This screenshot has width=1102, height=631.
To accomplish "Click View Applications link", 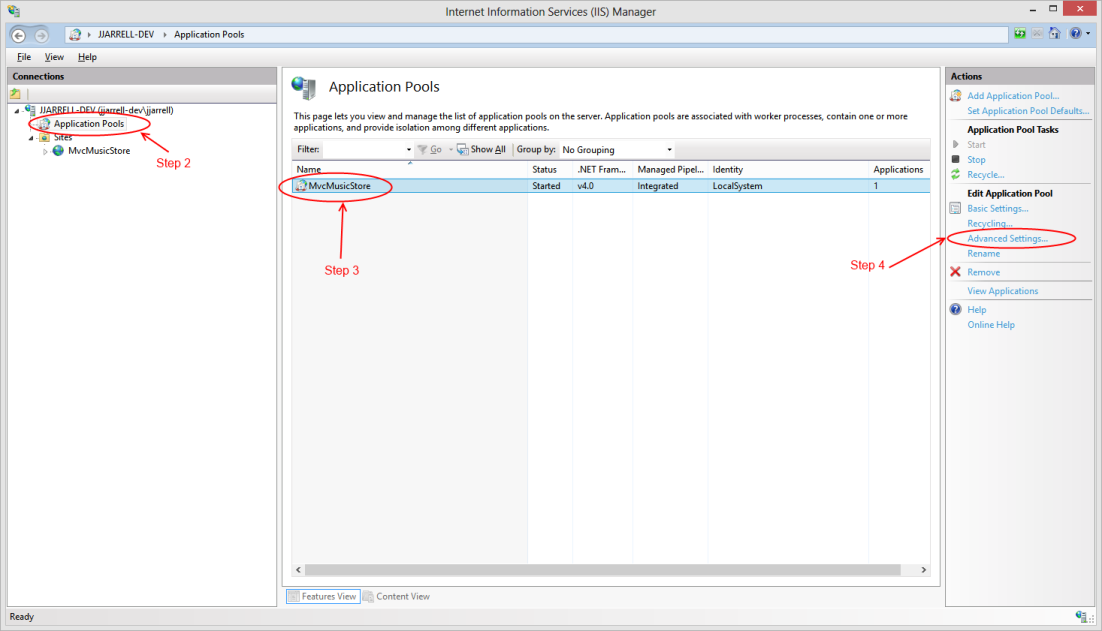I will (1002, 291).
